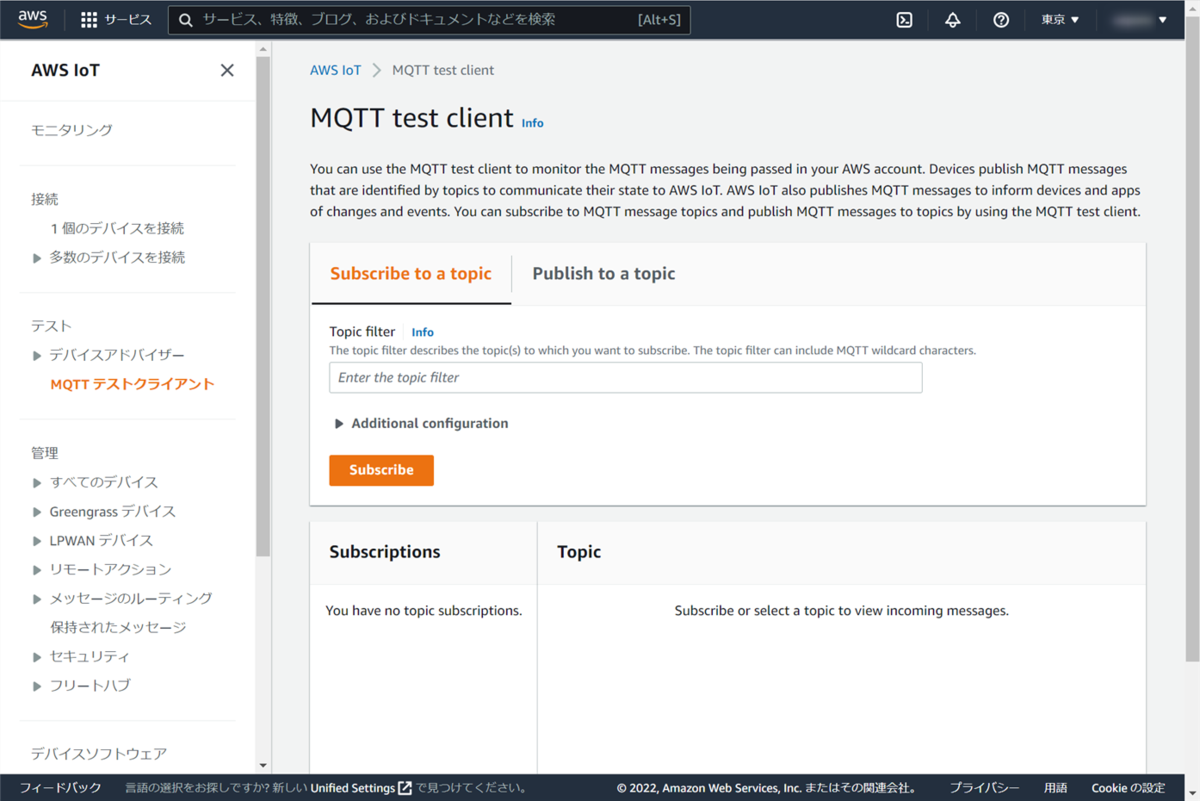Viewport: 1200px width, 801px height.
Task: Expand LPWAN デバイス tree item
Action: (x=37, y=541)
